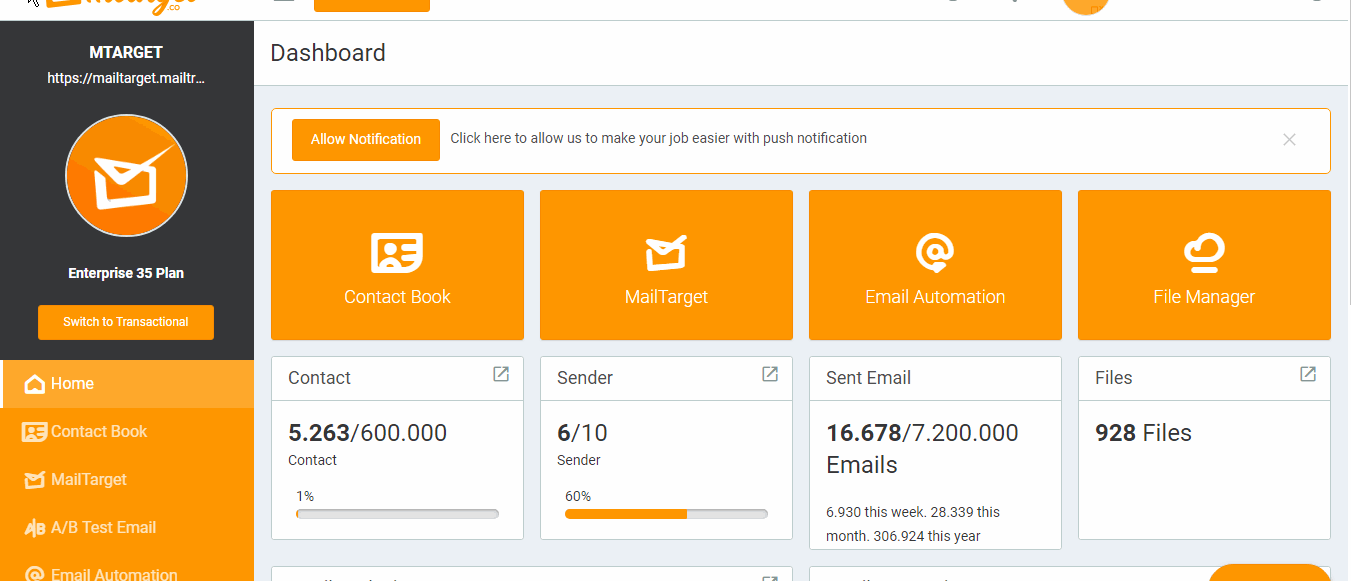Open the Sender card external link icon
Image resolution: width=1351 pixels, height=581 pixels.
[x=769, y=373]
